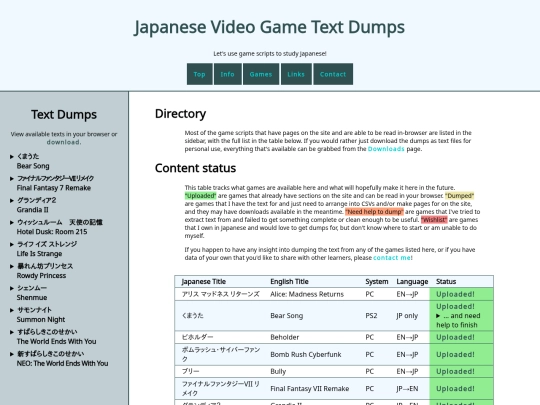The height and width of the screenshot is (405, 540).
Task: Click the sidebar download link
Action: coord(64,142)
